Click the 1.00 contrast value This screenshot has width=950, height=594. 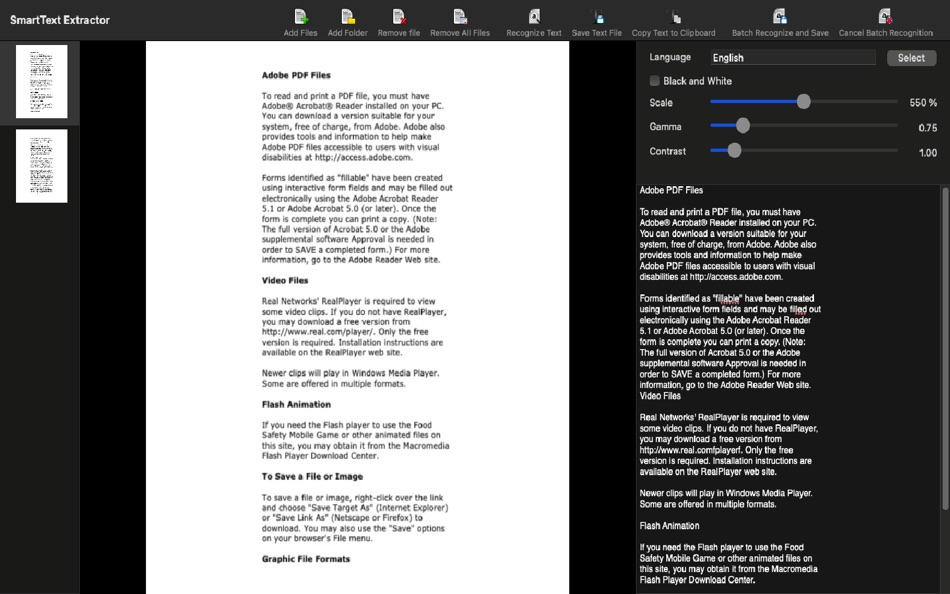click(928, 153)
